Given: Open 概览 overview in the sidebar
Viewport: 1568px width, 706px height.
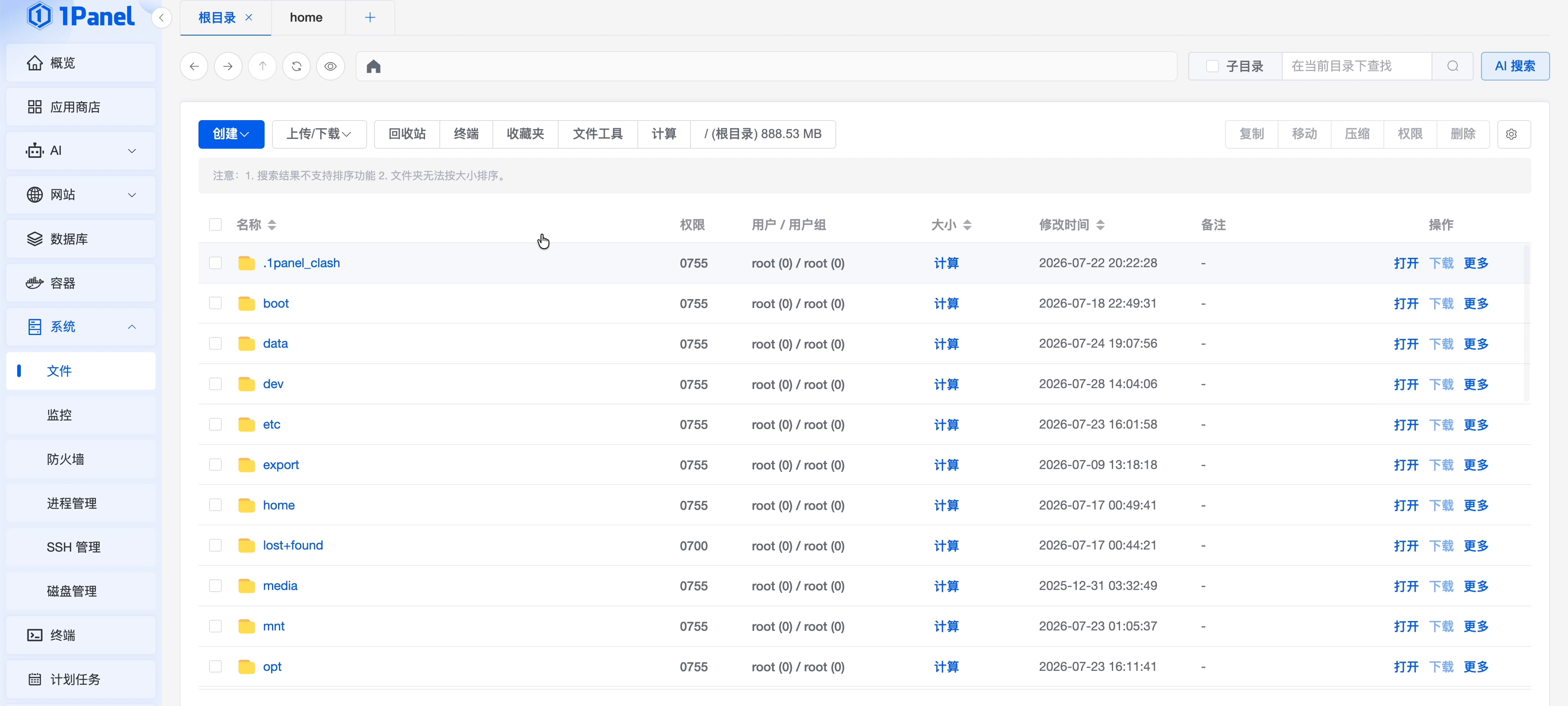Looking at the screenshot, I should coord(81,63).
